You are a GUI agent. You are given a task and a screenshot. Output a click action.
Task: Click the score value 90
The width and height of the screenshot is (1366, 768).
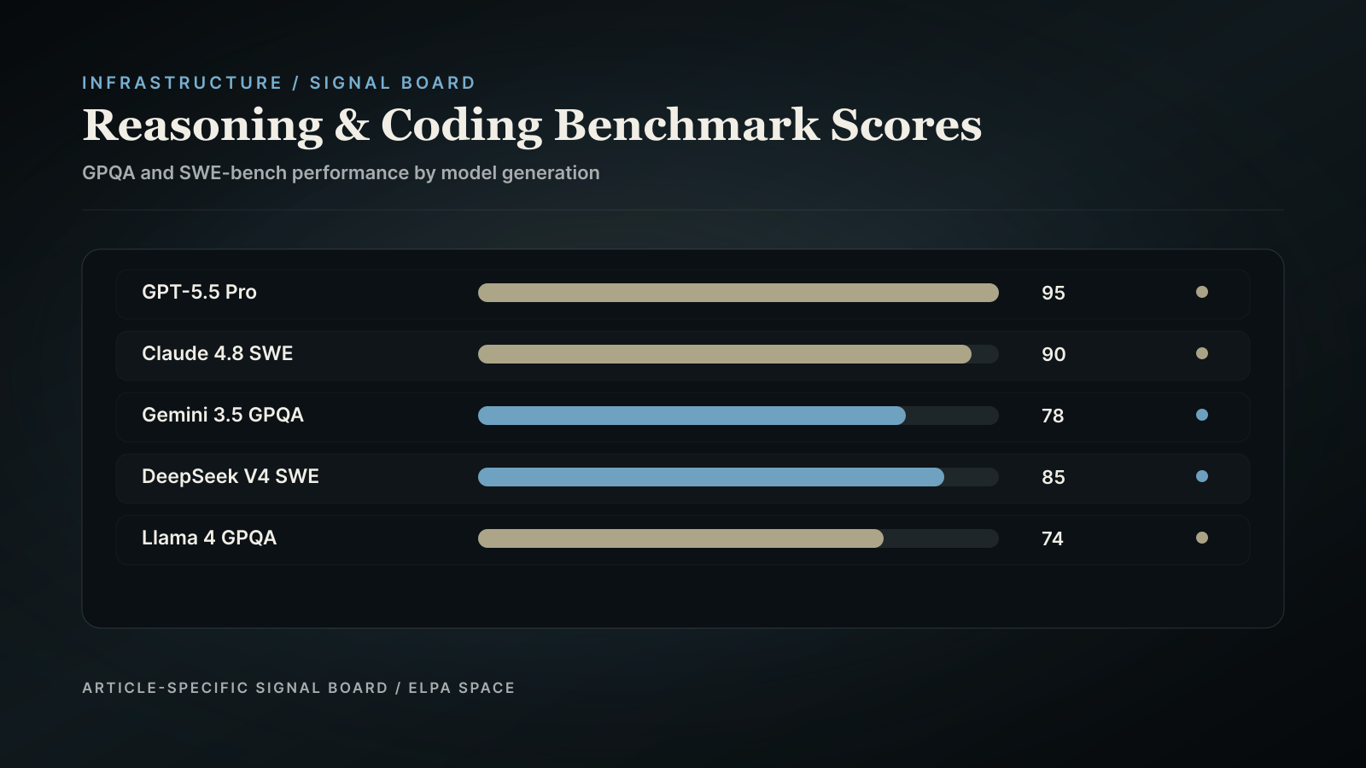[x=1053, y=354]
